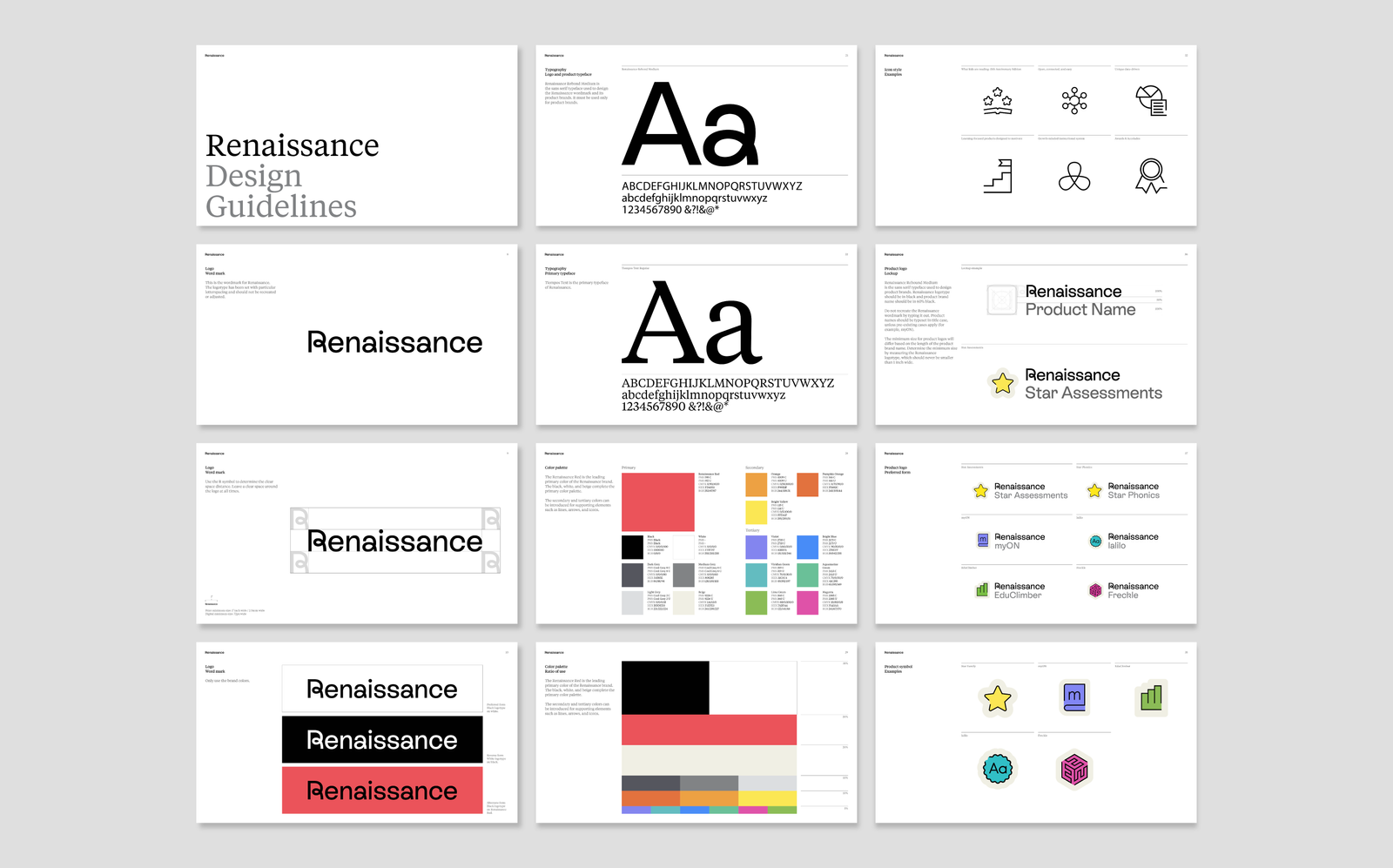Open the Renaissance Design Guidelines cover slide

tap(357, 136)
